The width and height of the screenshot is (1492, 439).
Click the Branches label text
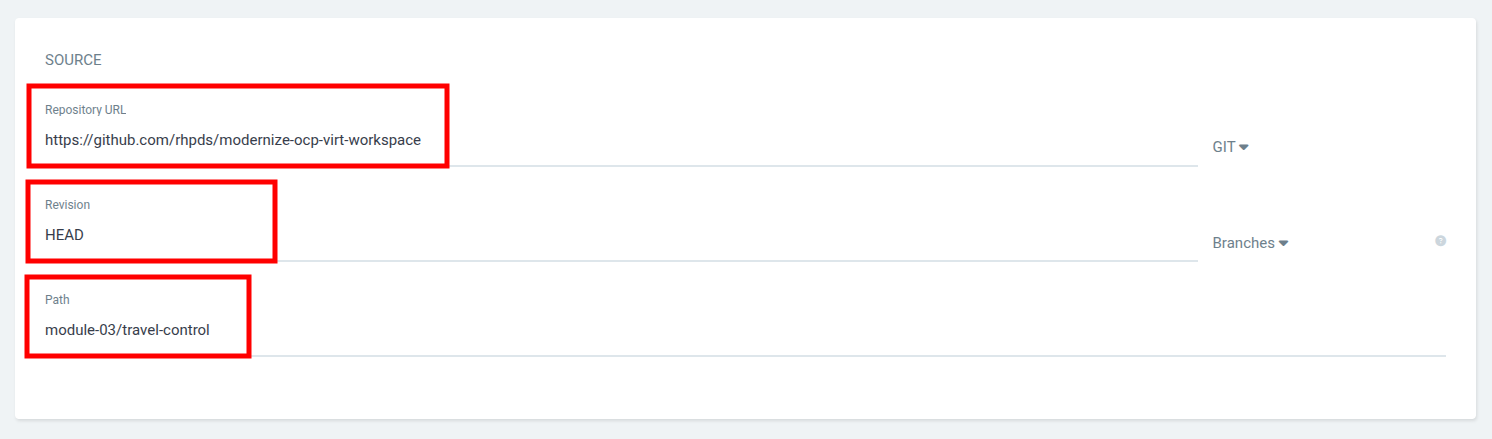coord(1243,243)
